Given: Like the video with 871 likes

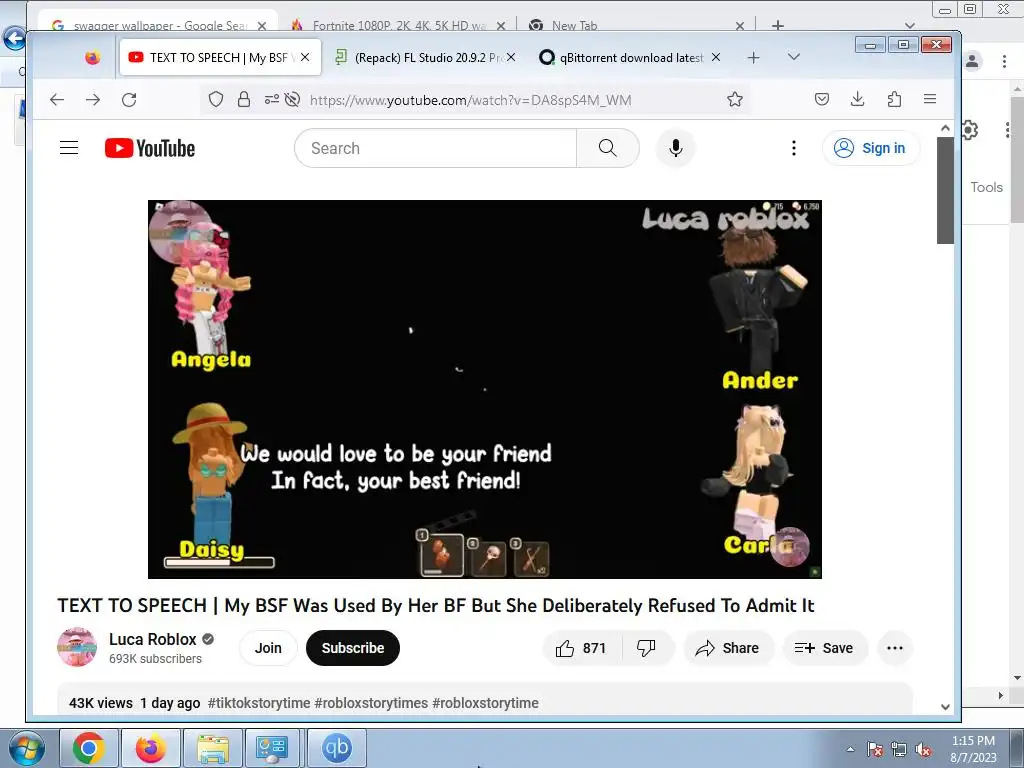Looking at the screenshot, I should 581,648.
